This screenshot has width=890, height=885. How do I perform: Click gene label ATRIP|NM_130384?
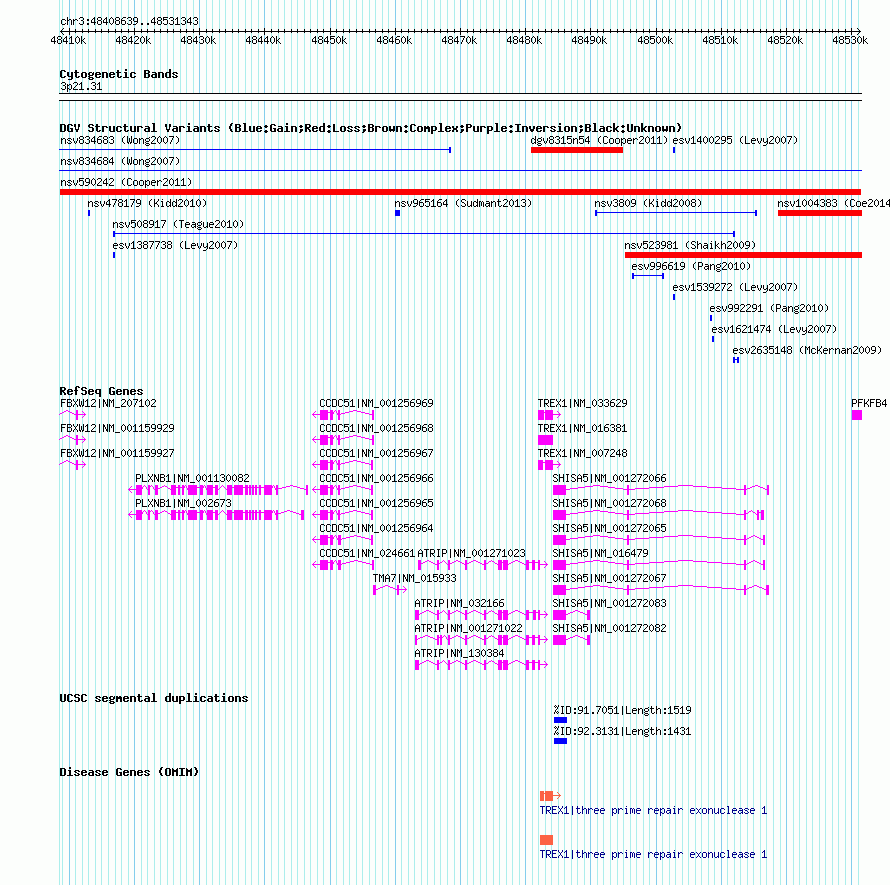pos(459,653)
